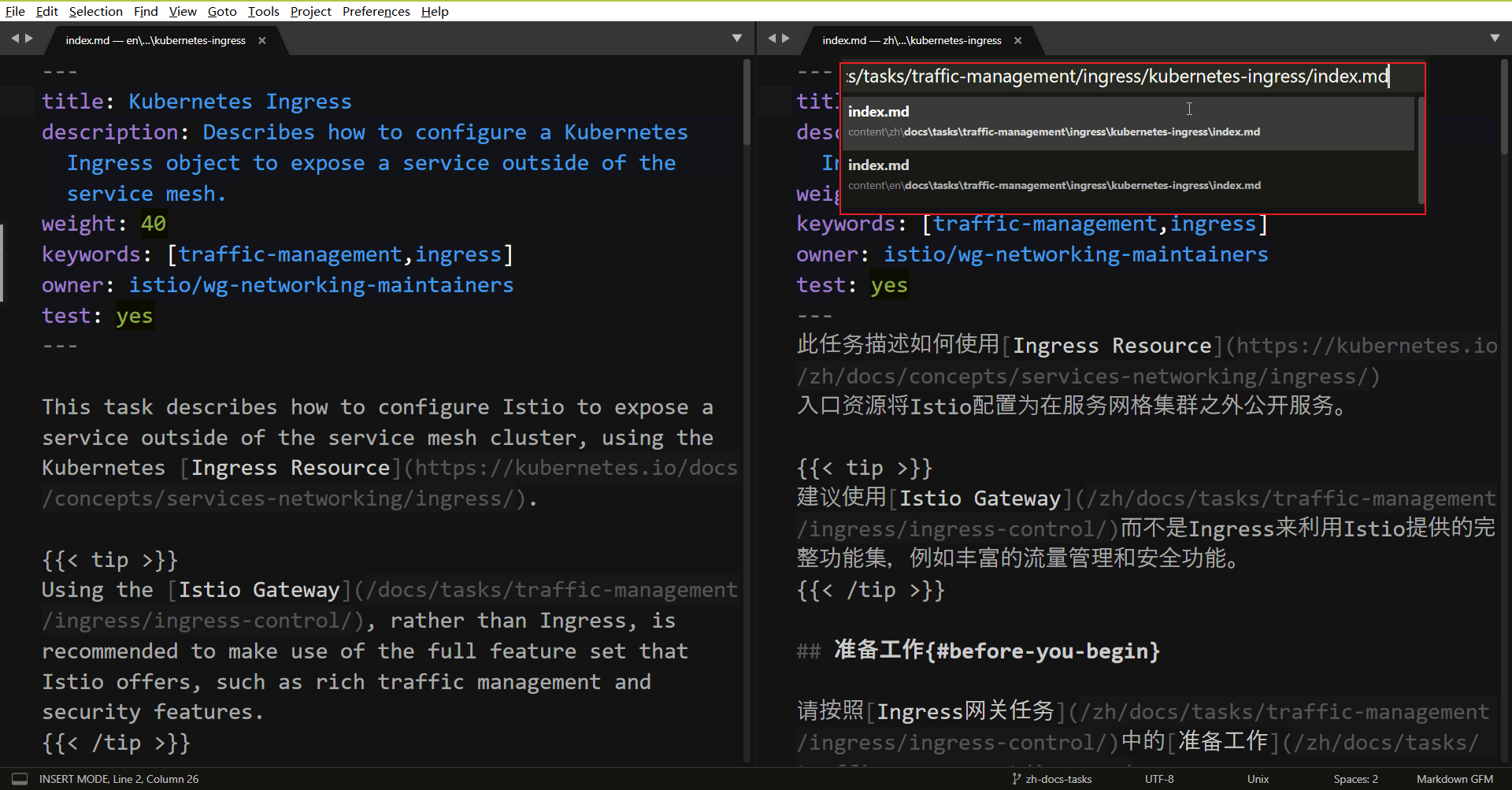1512x790 pixels.
Task: Open the View menu
Action: (x=183, y=11)
